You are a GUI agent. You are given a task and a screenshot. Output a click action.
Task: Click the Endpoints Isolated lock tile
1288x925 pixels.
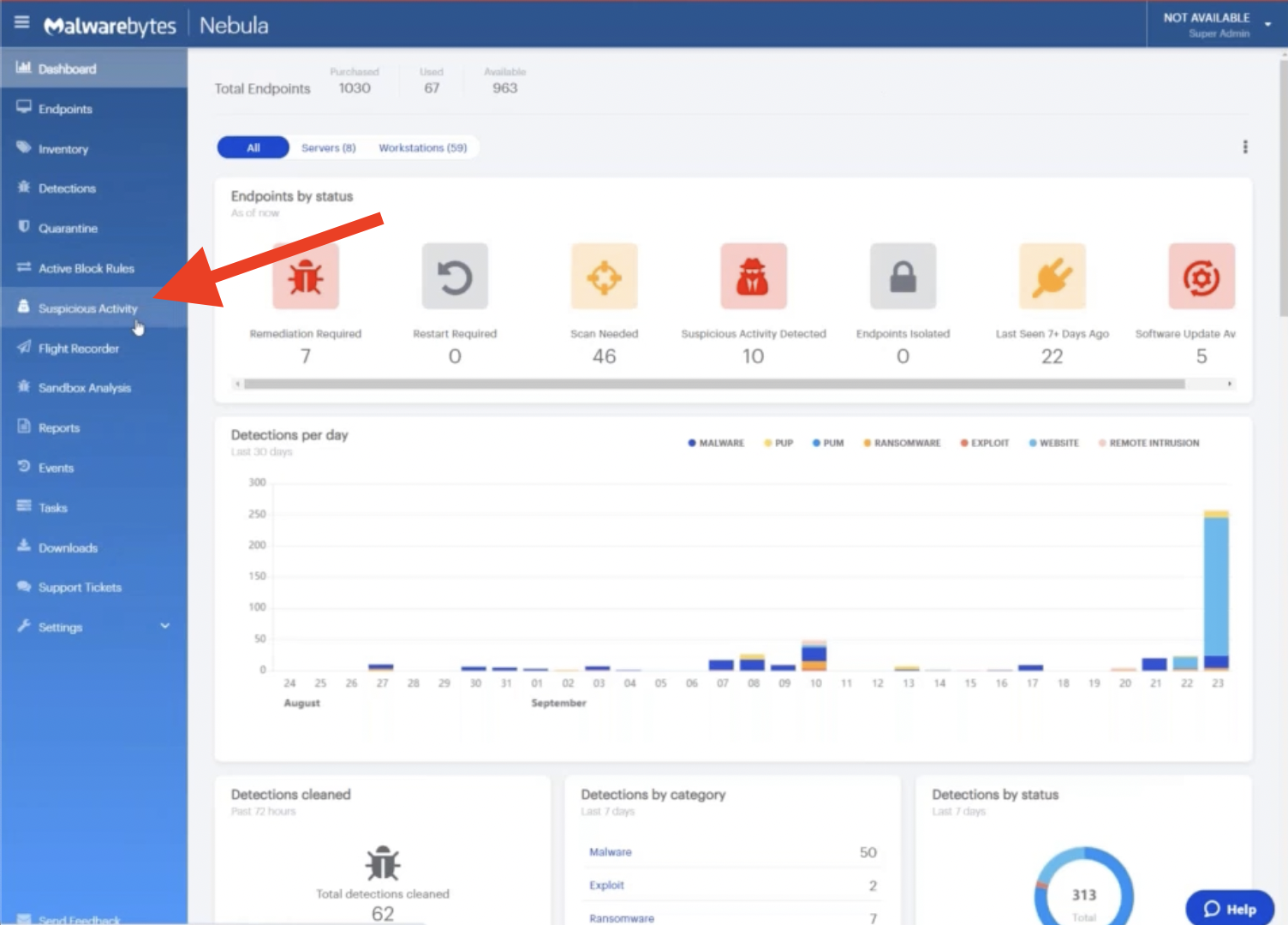coord(903,276)
